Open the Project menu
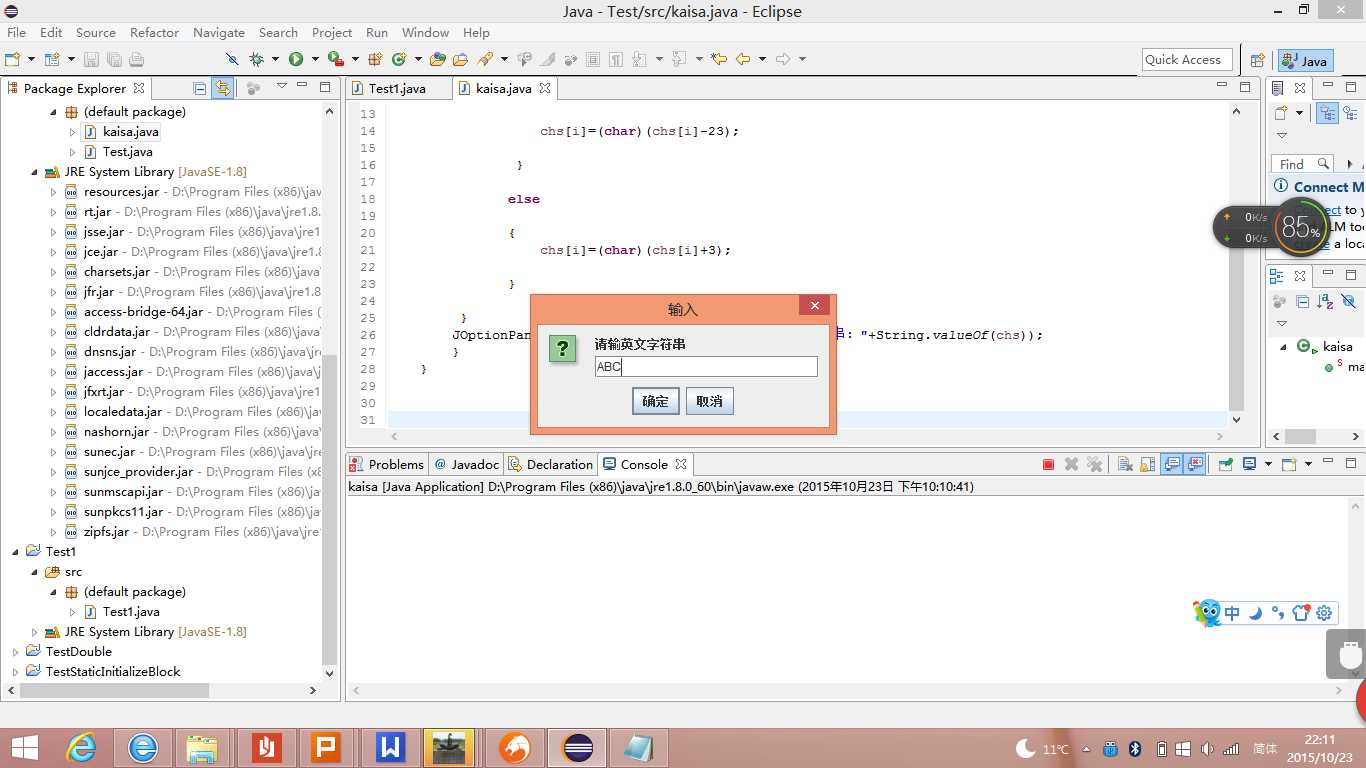 (332, 32)
